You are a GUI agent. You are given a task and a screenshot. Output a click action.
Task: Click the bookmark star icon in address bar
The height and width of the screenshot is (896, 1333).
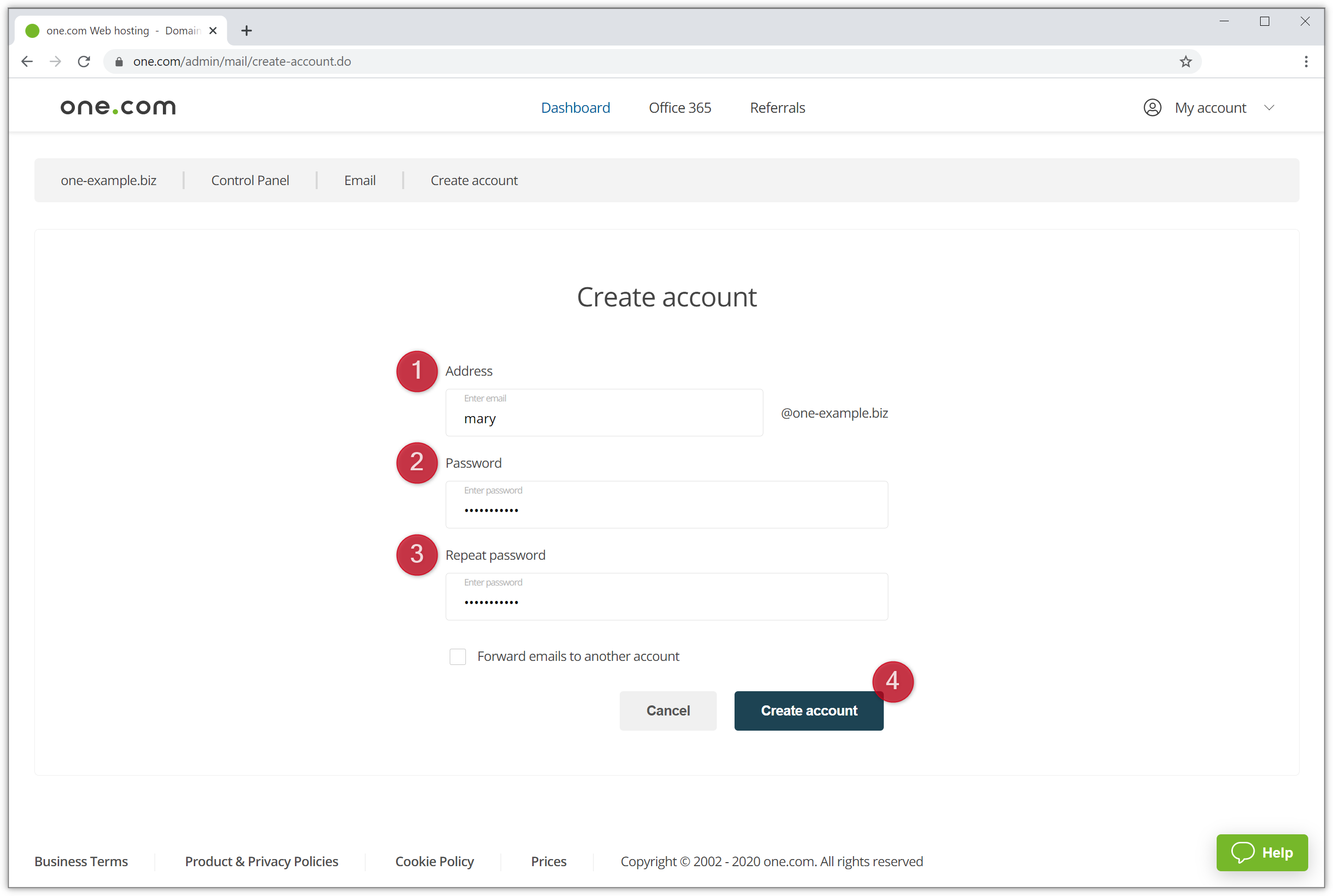tap(1186, 61)
